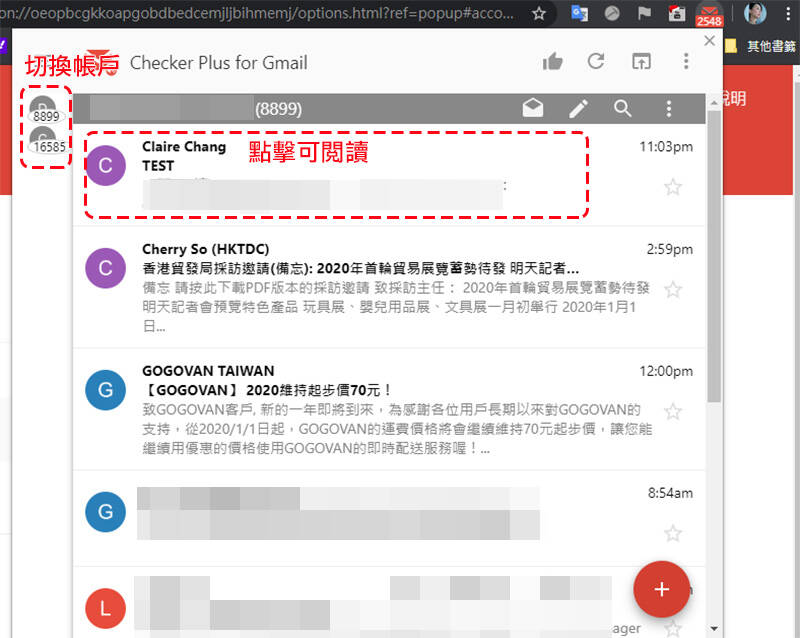Image resolution: width=800 pixels, height=638 pixels.
Task: Search mail with the magnifier icon
Action: coord(622,108)
